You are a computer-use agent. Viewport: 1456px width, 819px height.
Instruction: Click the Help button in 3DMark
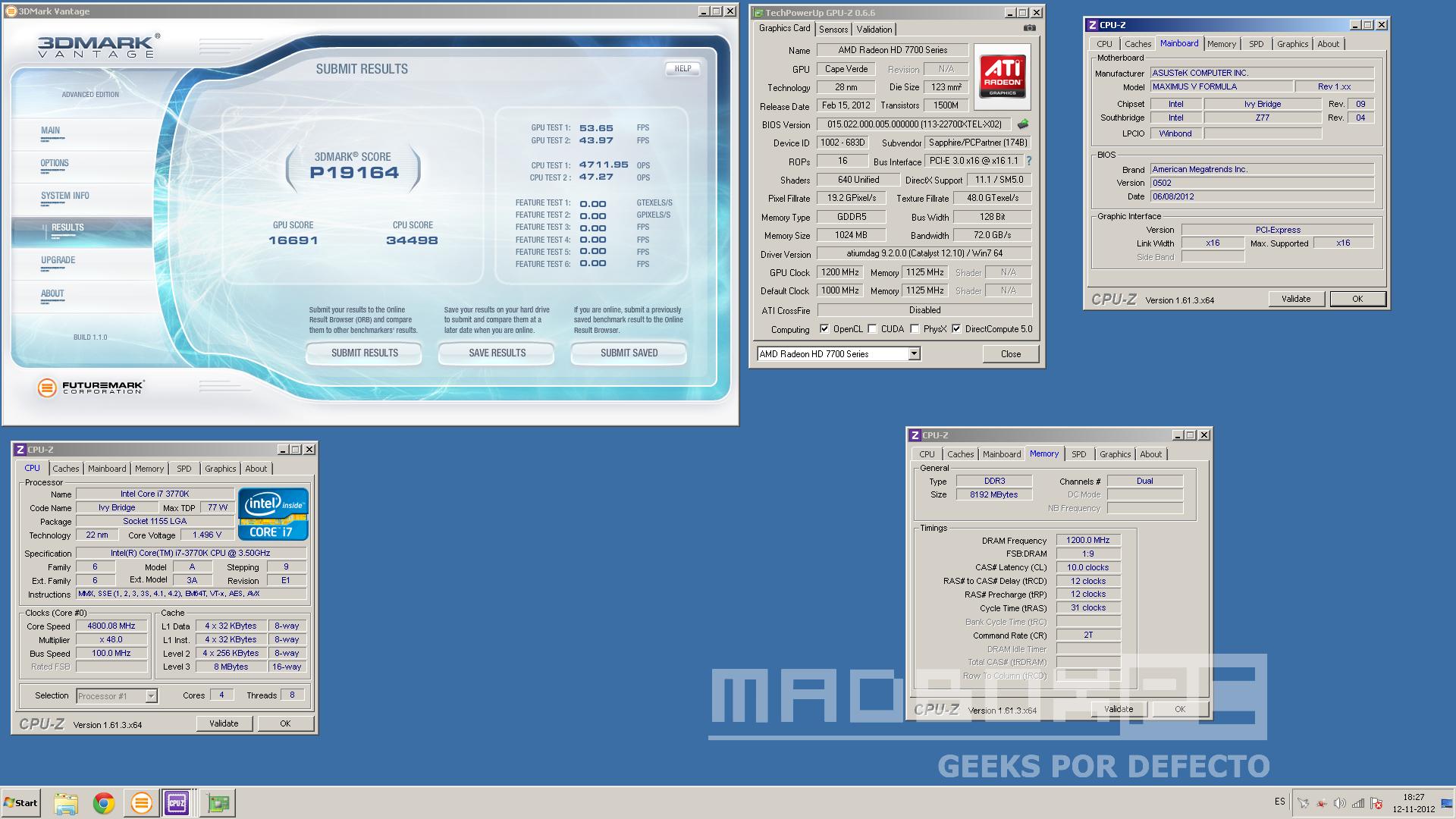tap(682, 68)
